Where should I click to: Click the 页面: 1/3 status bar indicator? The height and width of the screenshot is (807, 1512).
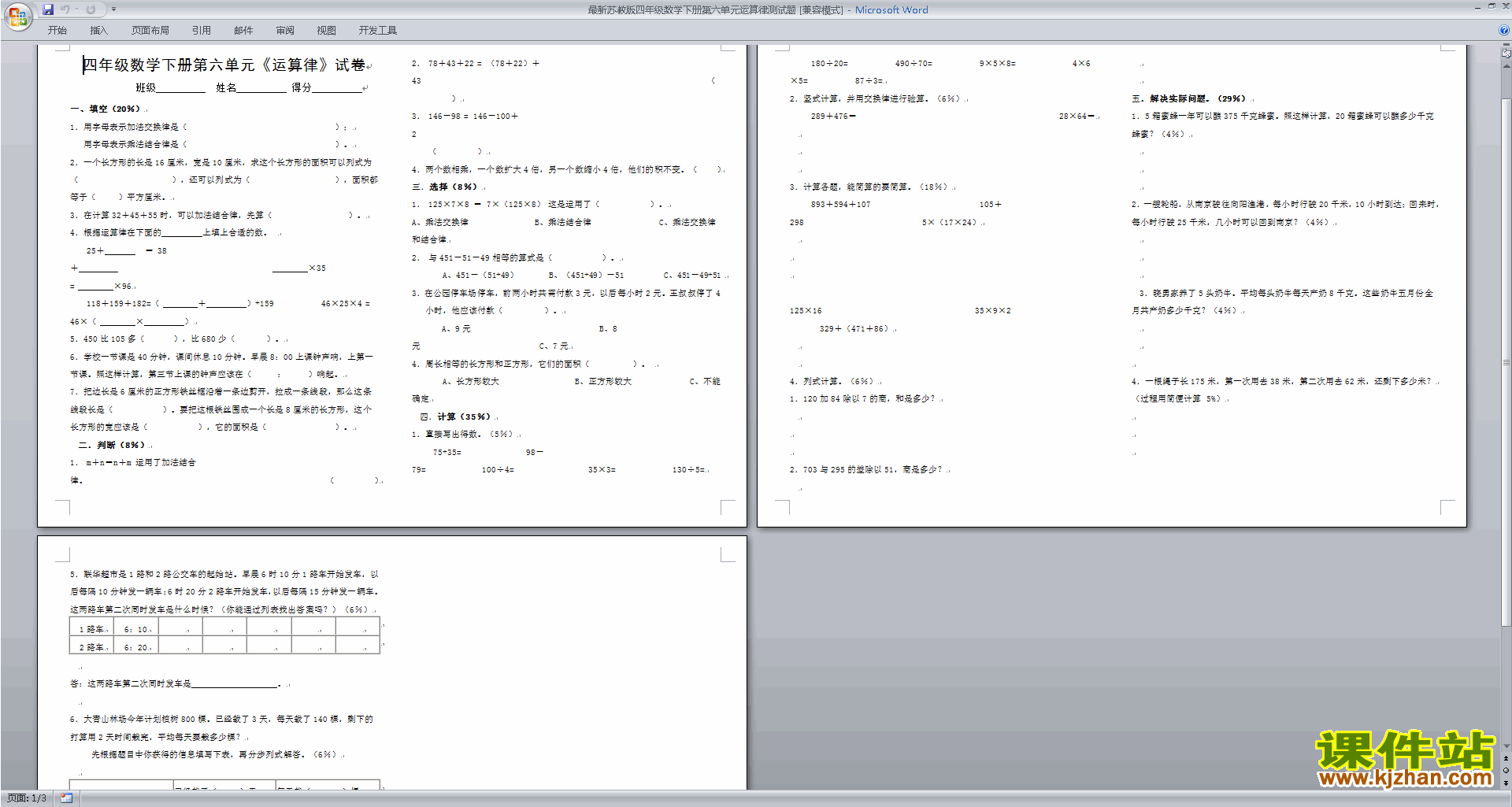coord(27,798)
